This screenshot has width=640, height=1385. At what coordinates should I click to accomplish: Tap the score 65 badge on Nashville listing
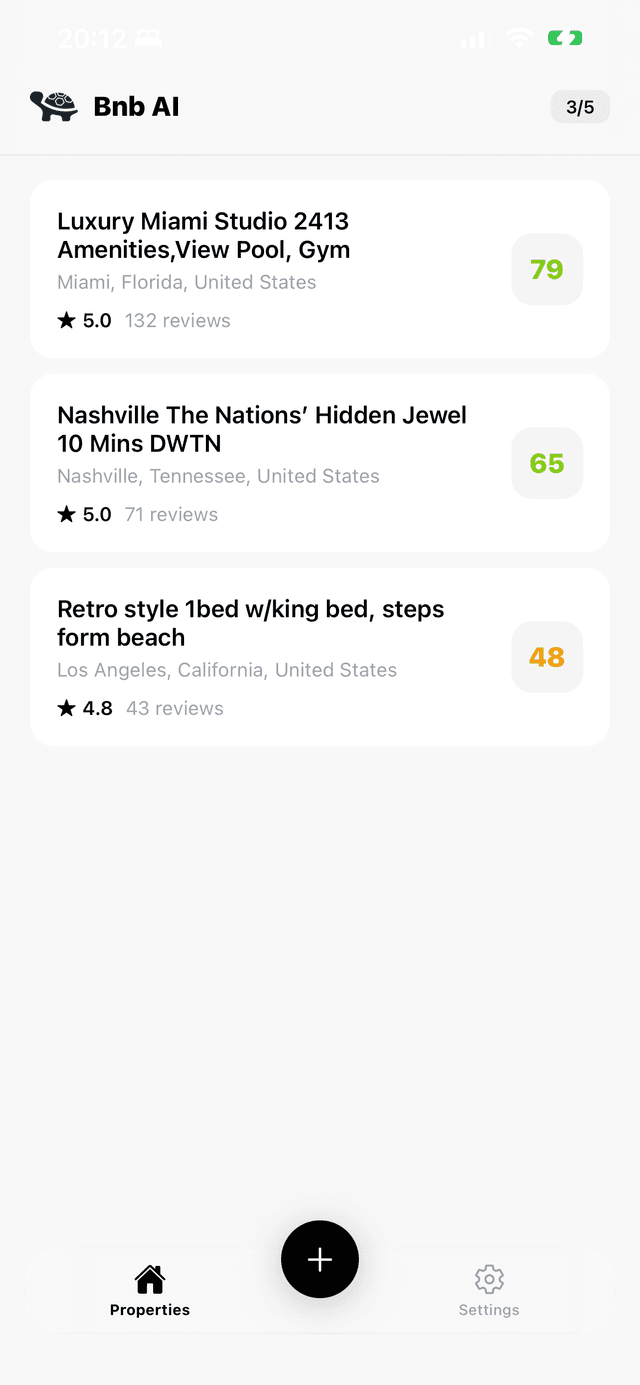pyautogui.click(x=546, y=463)
